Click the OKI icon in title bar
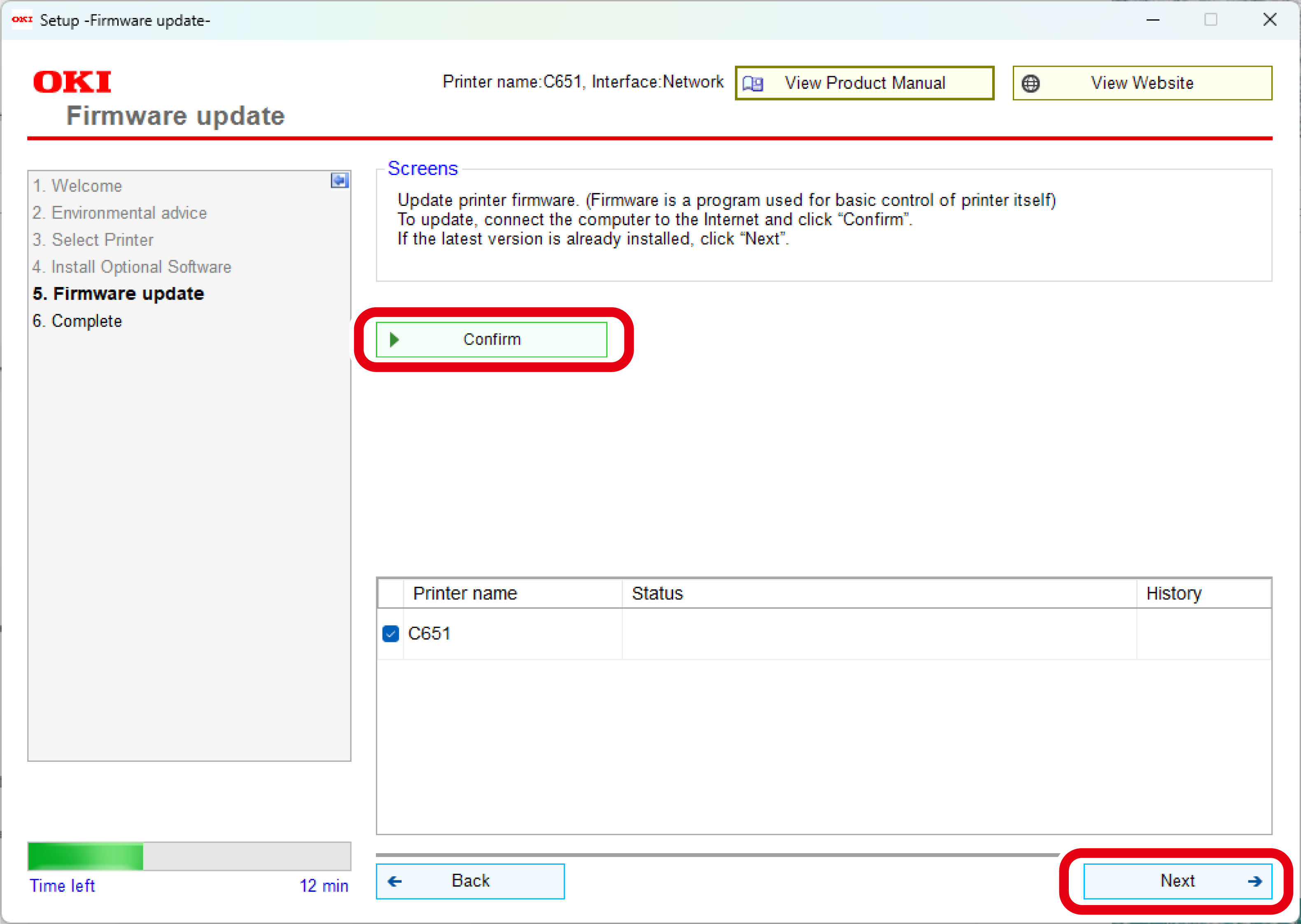Screen dimensions: 1301x924 coord(22,20)
